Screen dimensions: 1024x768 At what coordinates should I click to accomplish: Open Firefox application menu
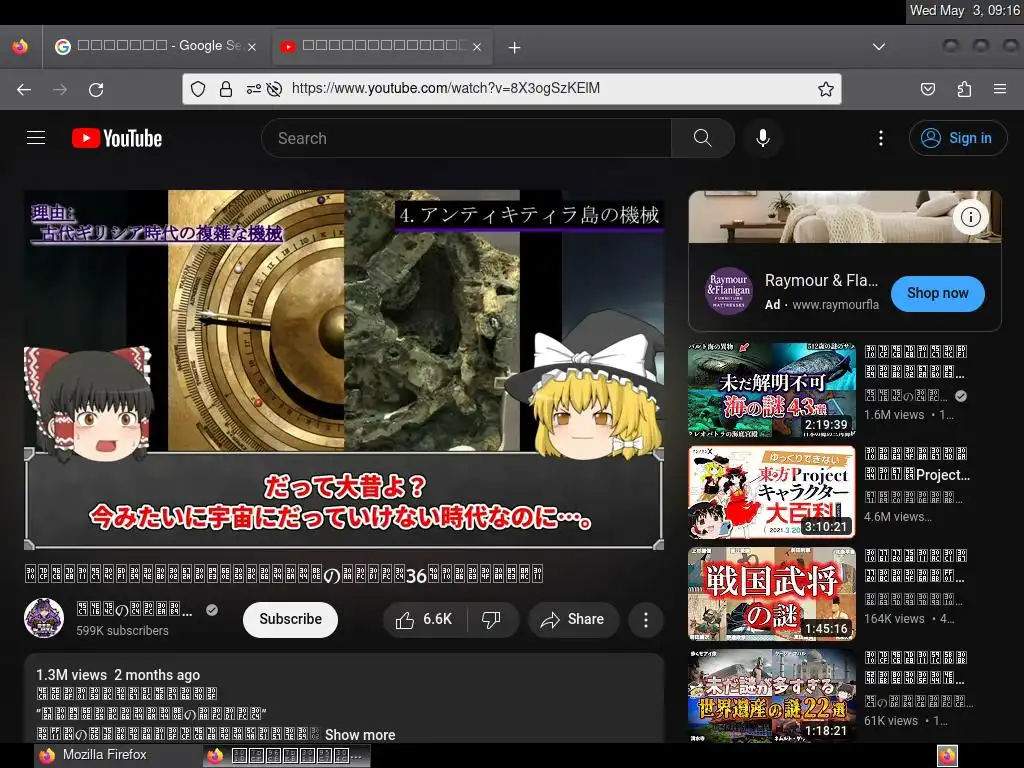coord(1000,89)
